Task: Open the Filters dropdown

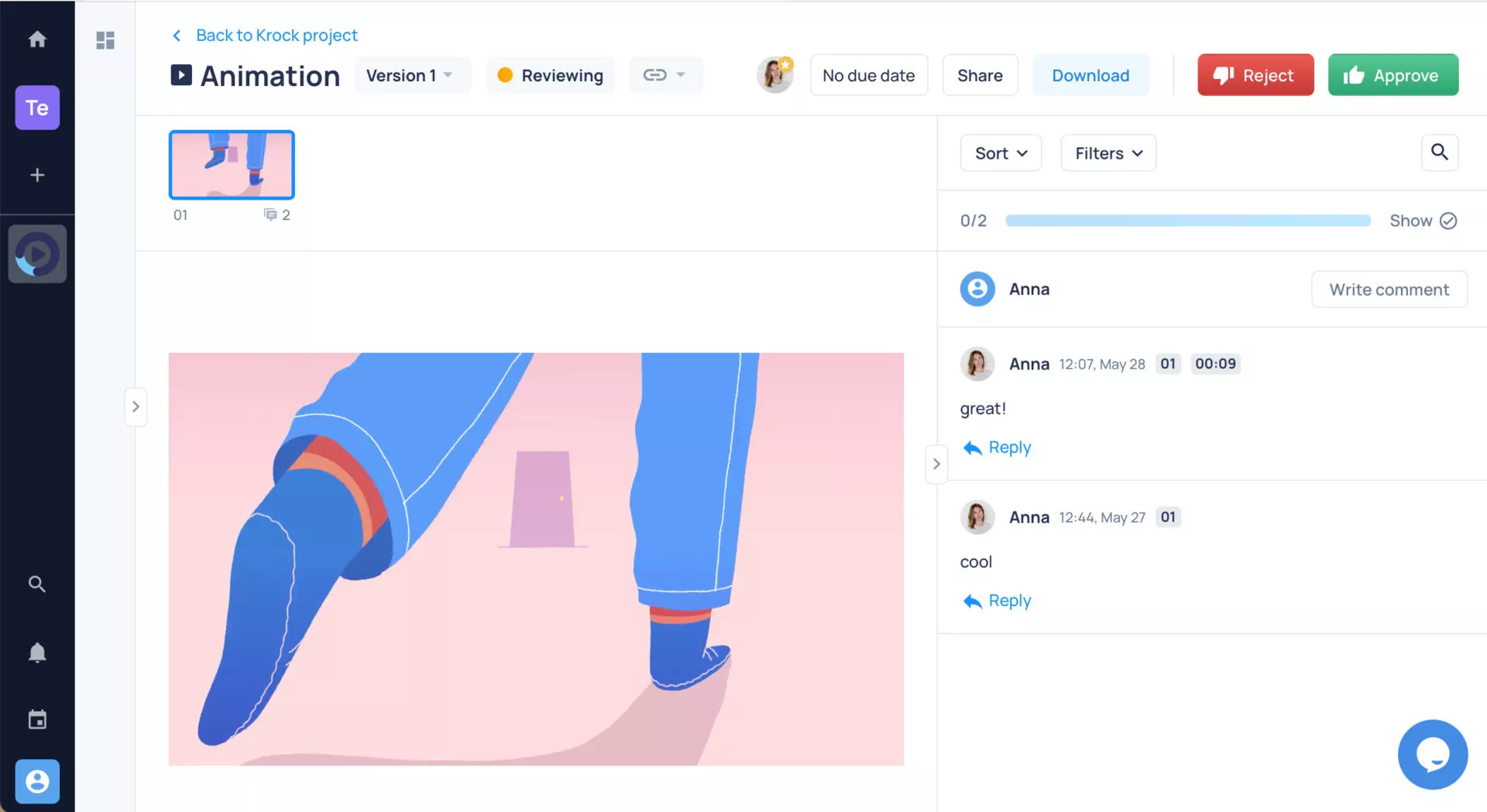Action: [1108, 153]
